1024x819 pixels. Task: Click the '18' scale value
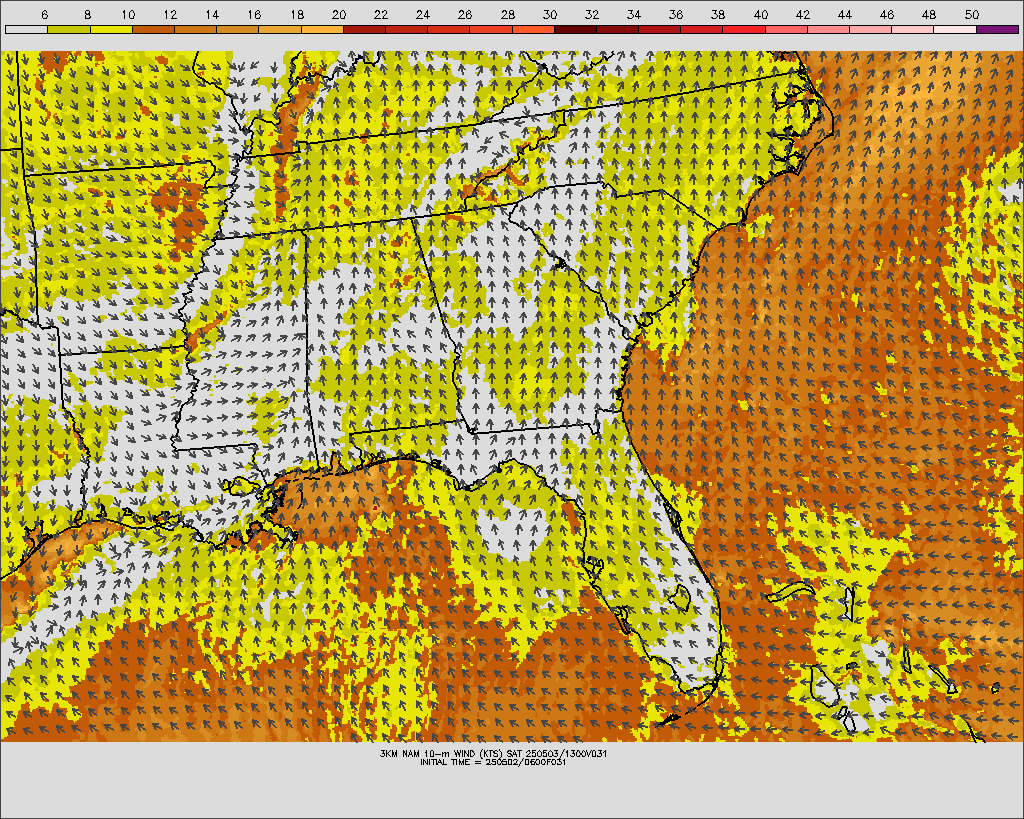coord(297,14)
